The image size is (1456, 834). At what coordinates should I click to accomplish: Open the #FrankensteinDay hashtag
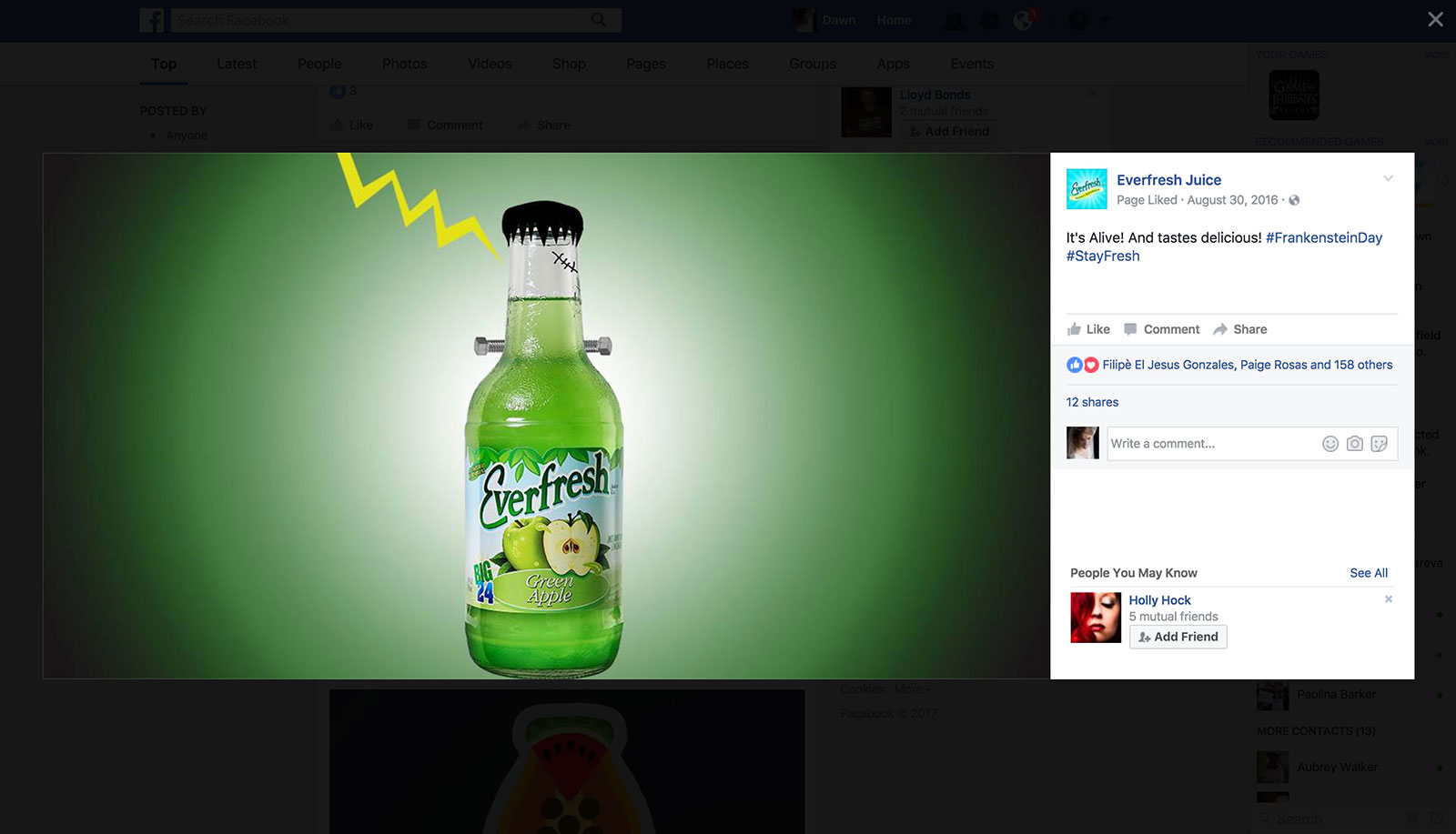1323,237
